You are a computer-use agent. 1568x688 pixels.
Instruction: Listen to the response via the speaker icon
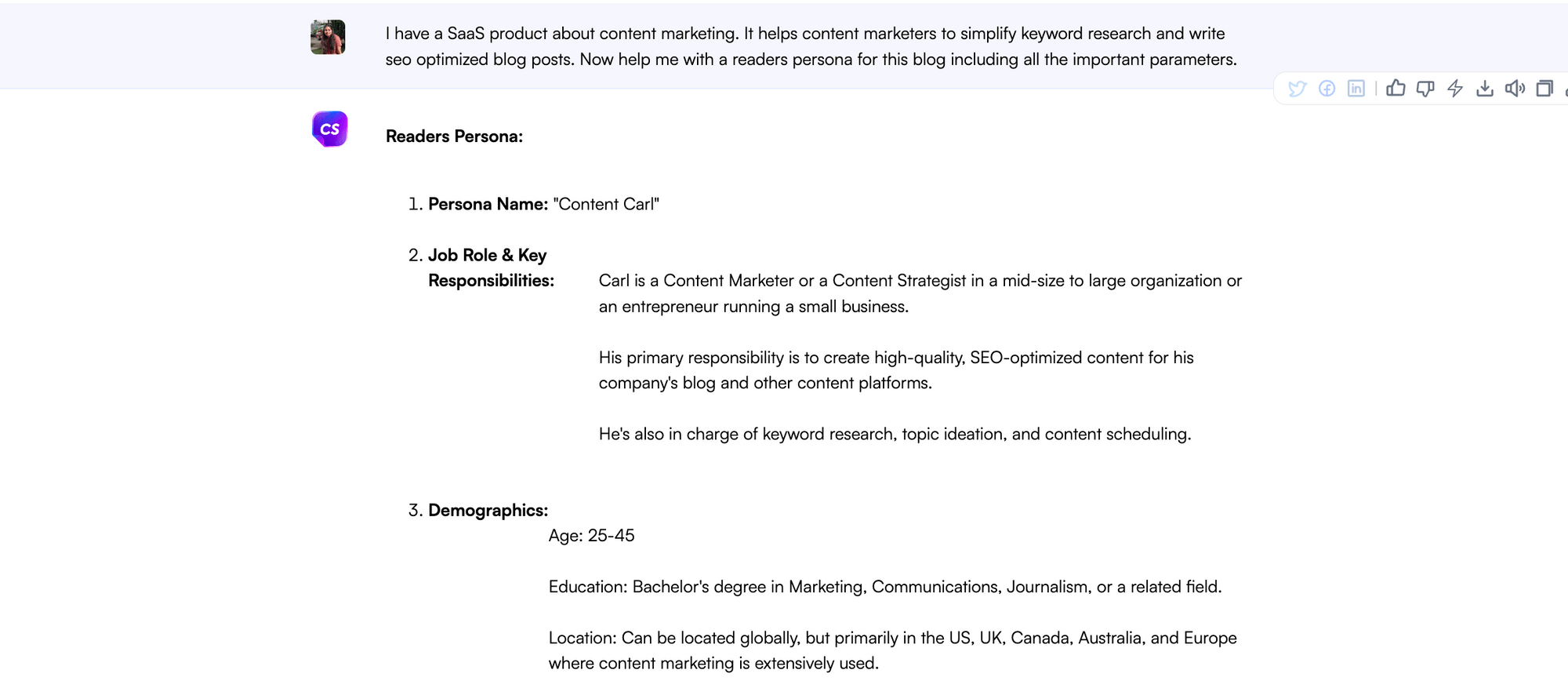tap(1515, 88)
